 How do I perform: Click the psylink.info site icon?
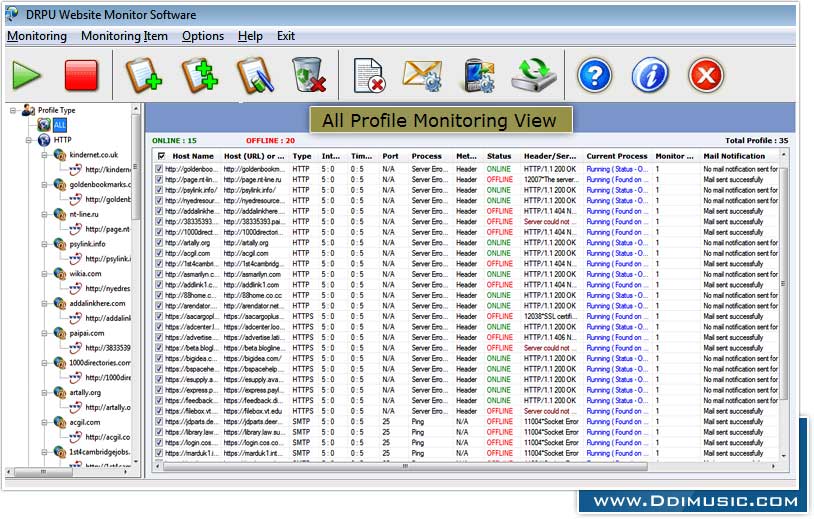coord(60,244)
